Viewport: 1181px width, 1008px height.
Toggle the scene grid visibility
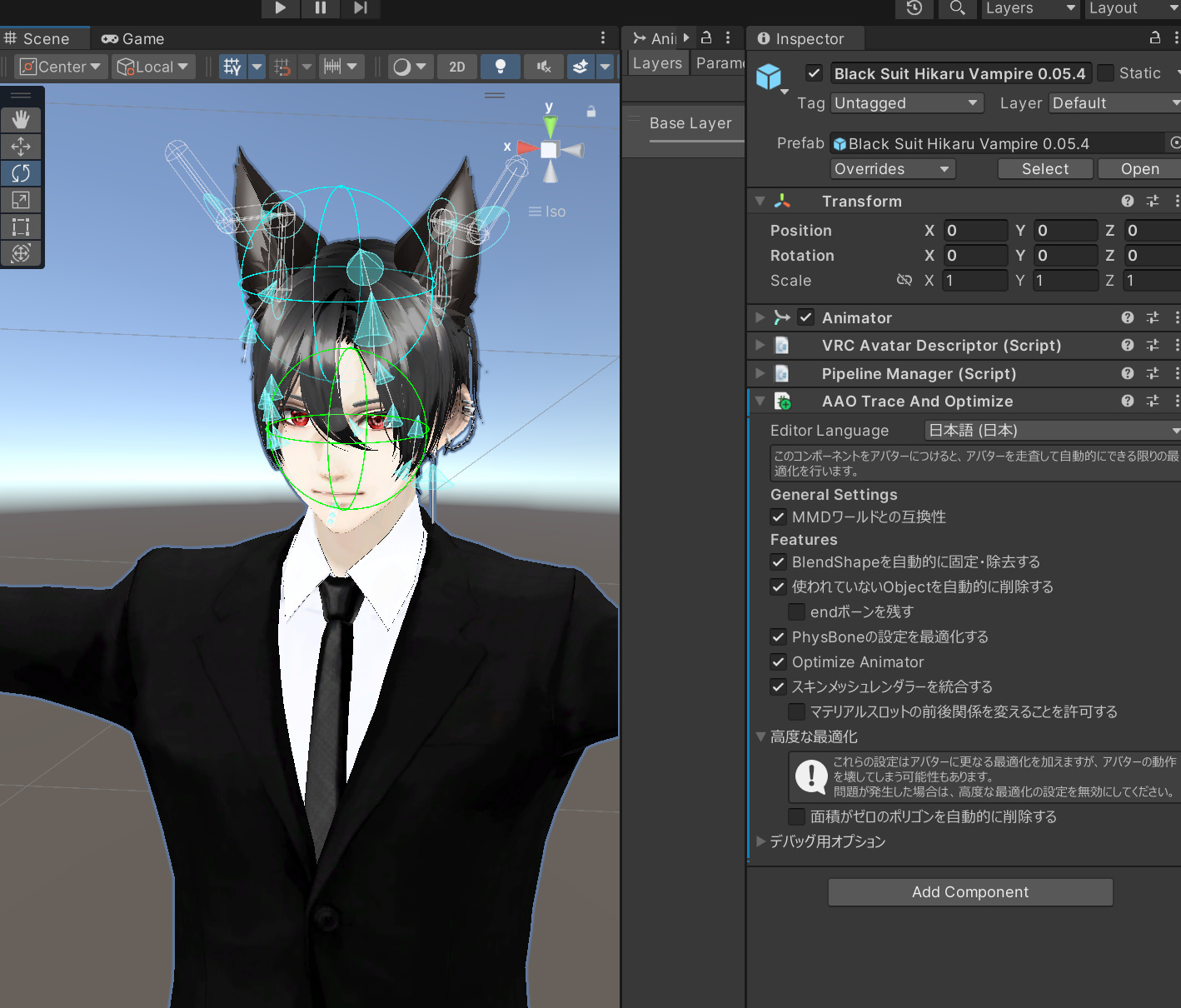coord(232,67)
